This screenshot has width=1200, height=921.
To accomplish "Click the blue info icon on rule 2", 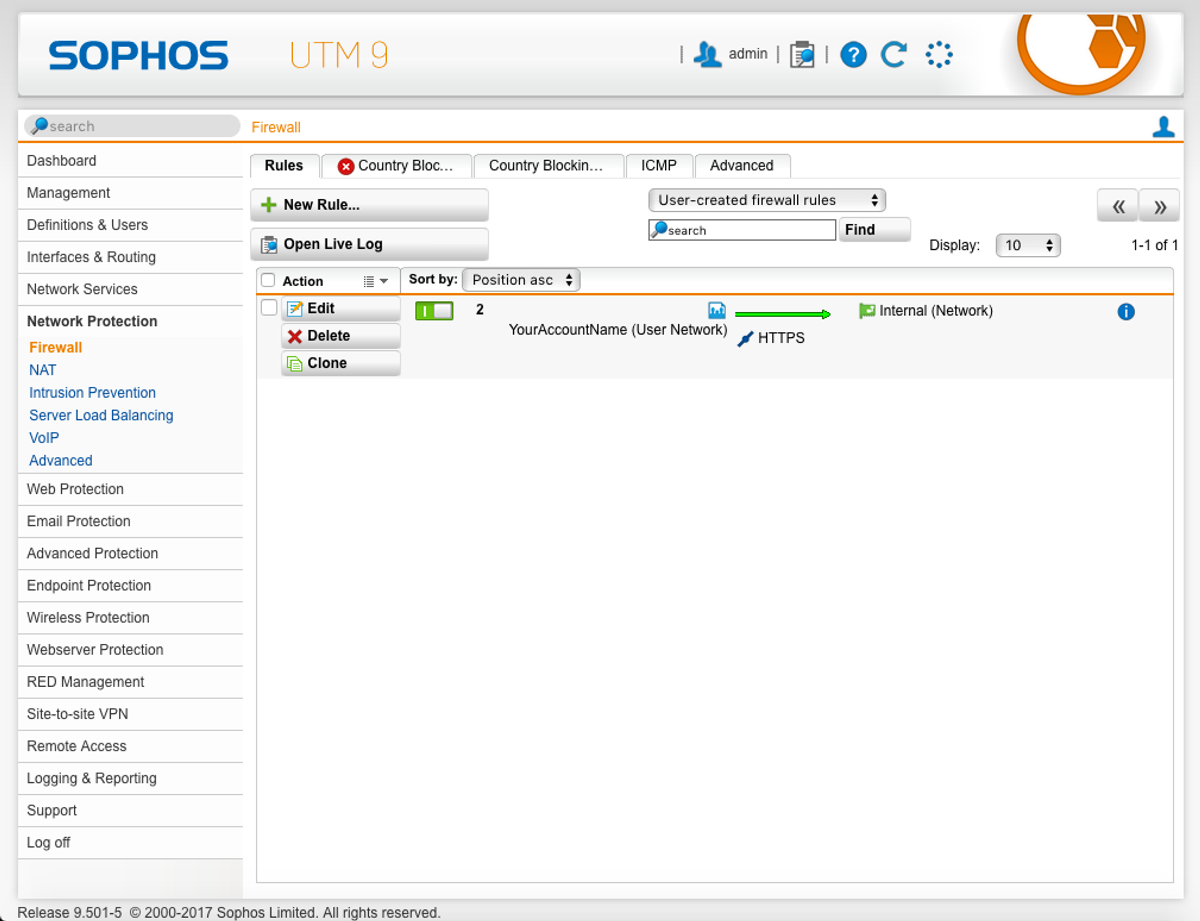I will tap(1126, 312).
